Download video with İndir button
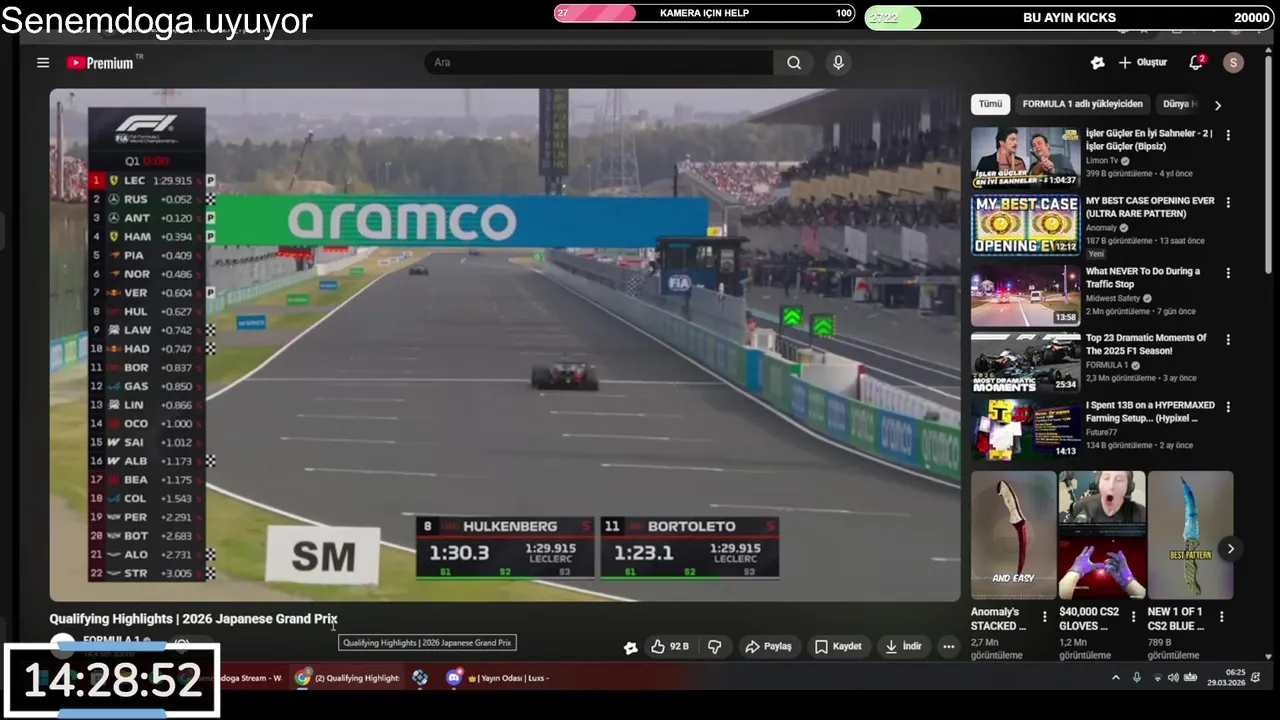Viewport: 1280px width, 720px height. (903, 647)
